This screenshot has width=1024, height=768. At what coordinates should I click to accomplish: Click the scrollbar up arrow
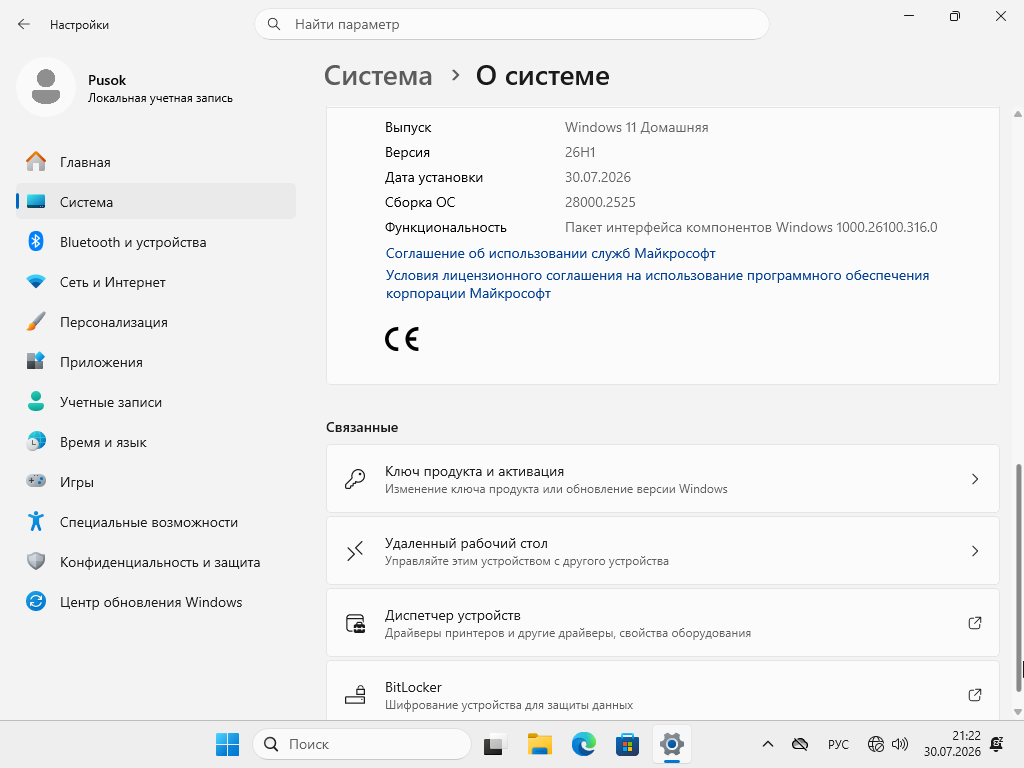click(x=1017, y=114)
